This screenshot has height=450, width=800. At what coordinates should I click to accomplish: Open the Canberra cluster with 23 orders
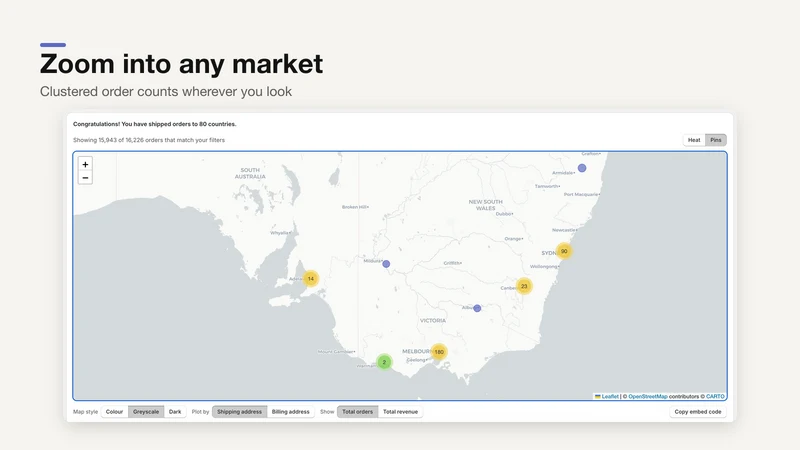pos(524,286)
